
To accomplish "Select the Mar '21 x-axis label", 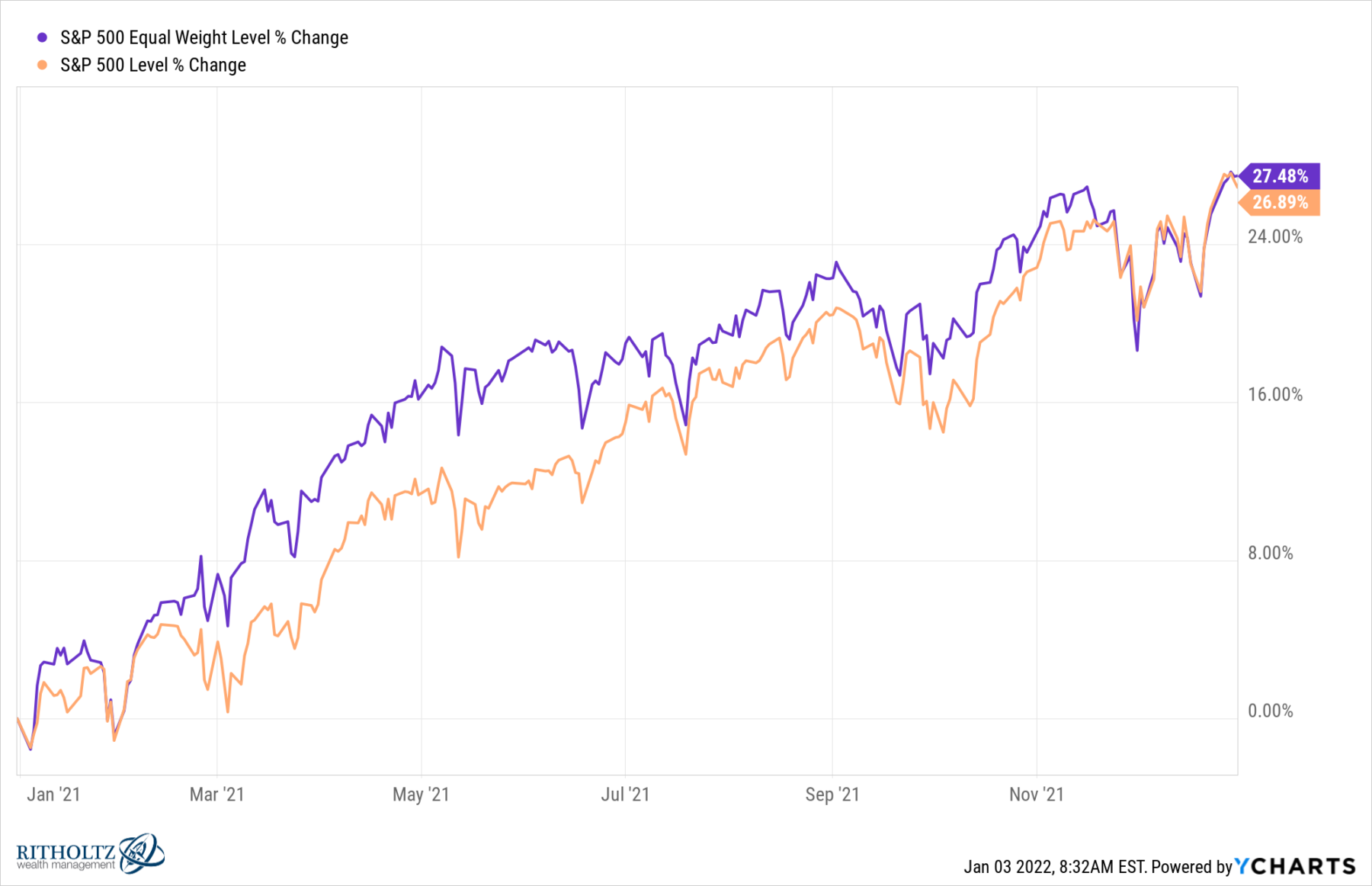I will 216,795.
